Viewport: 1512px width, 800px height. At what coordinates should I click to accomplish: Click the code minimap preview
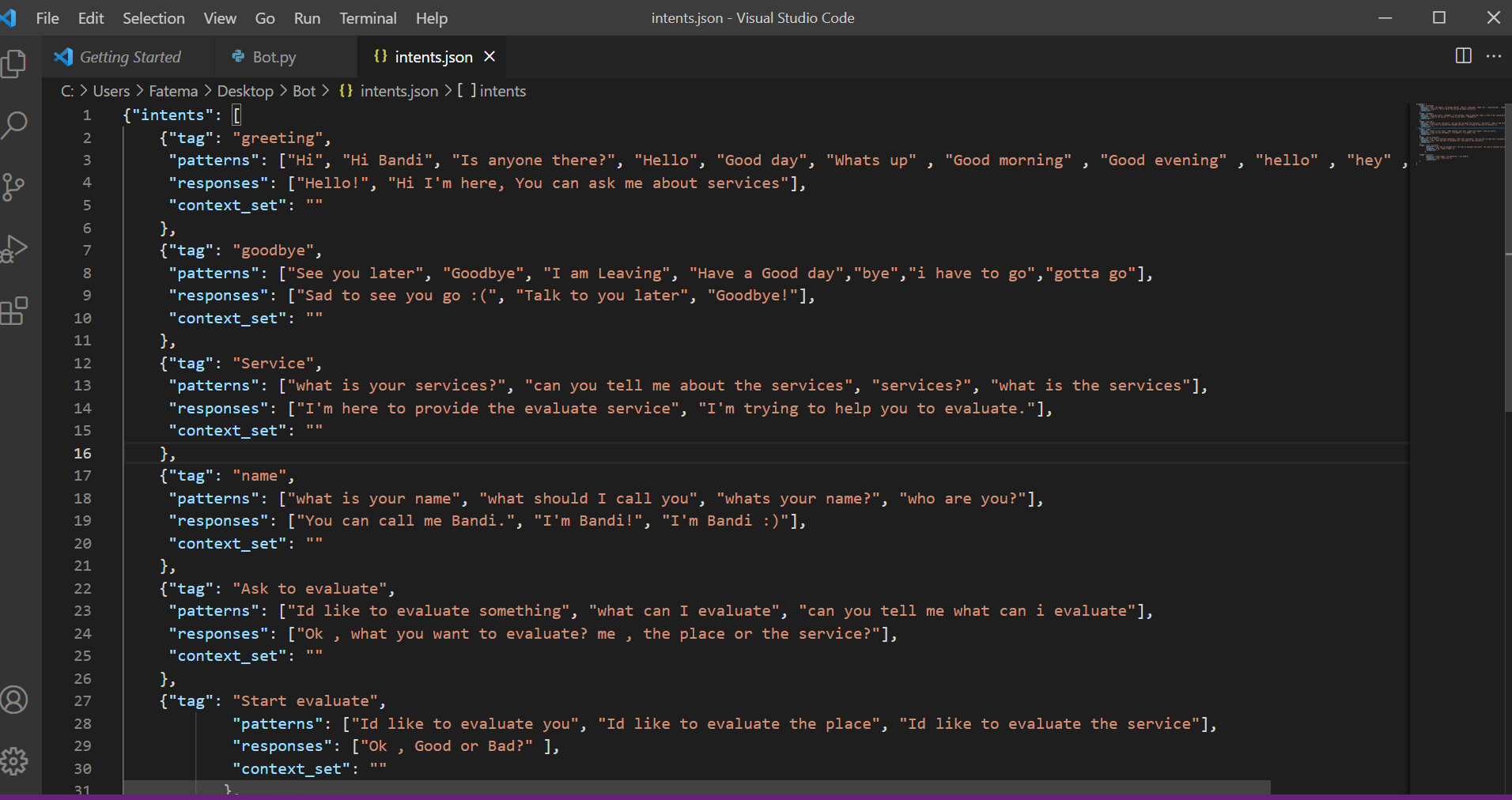click(x=1459, y=133)
